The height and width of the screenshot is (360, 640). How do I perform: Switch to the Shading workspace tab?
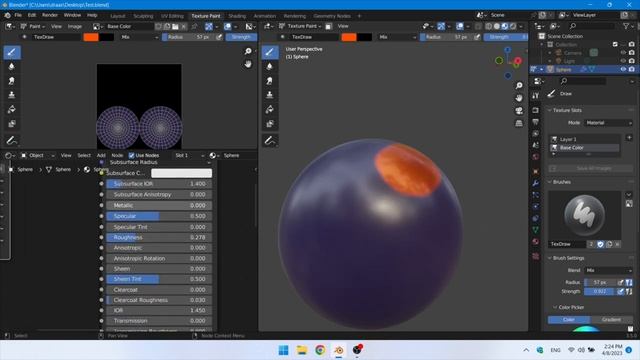(237, 16)
